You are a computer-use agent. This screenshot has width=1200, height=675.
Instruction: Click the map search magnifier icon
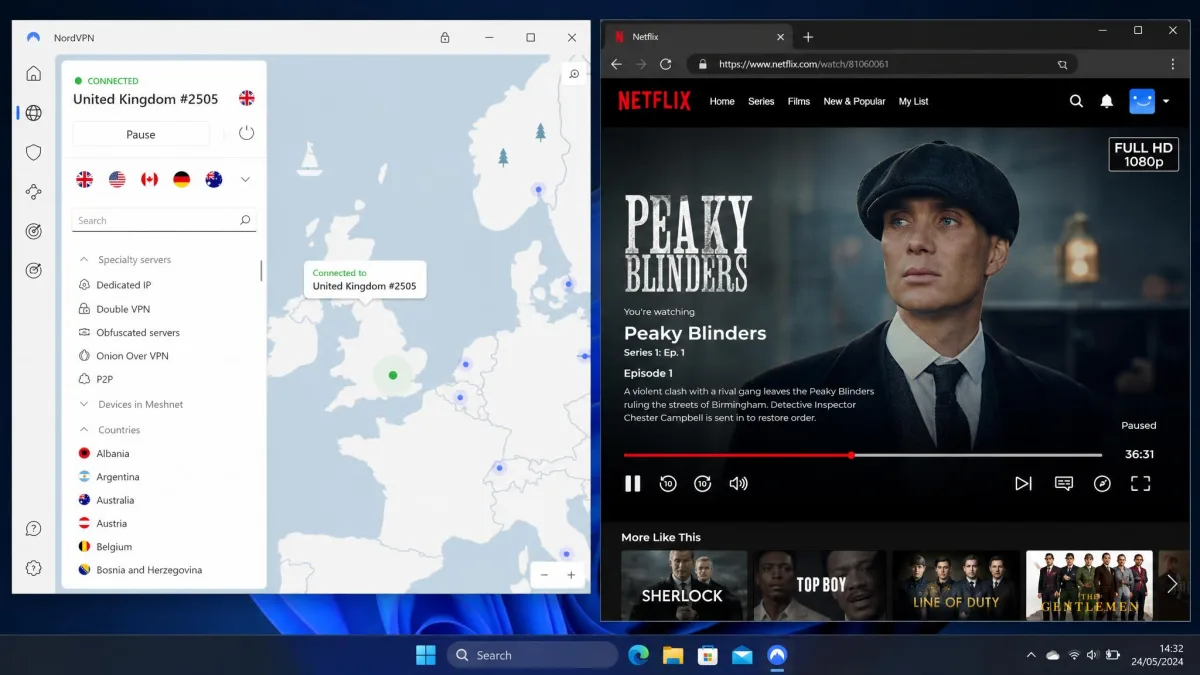[574, 74]
